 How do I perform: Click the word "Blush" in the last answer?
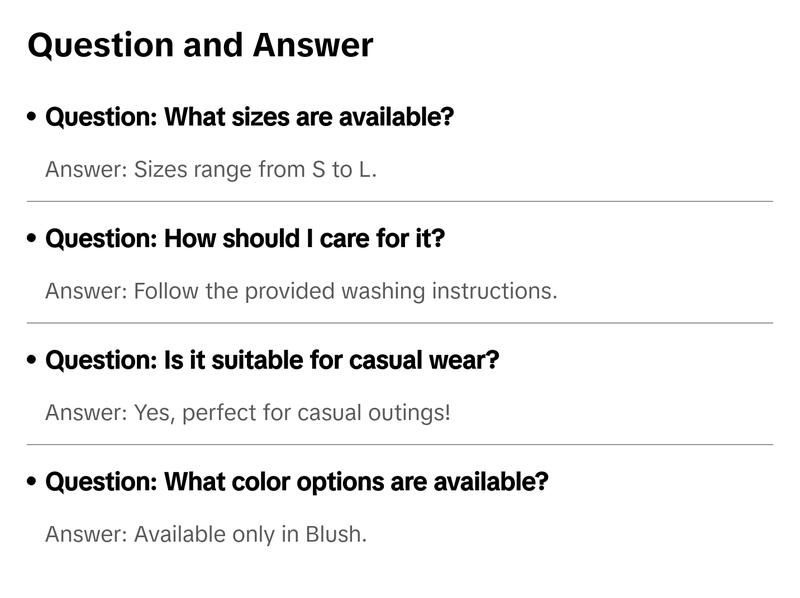pyautogui.click(x=335, y=534)
